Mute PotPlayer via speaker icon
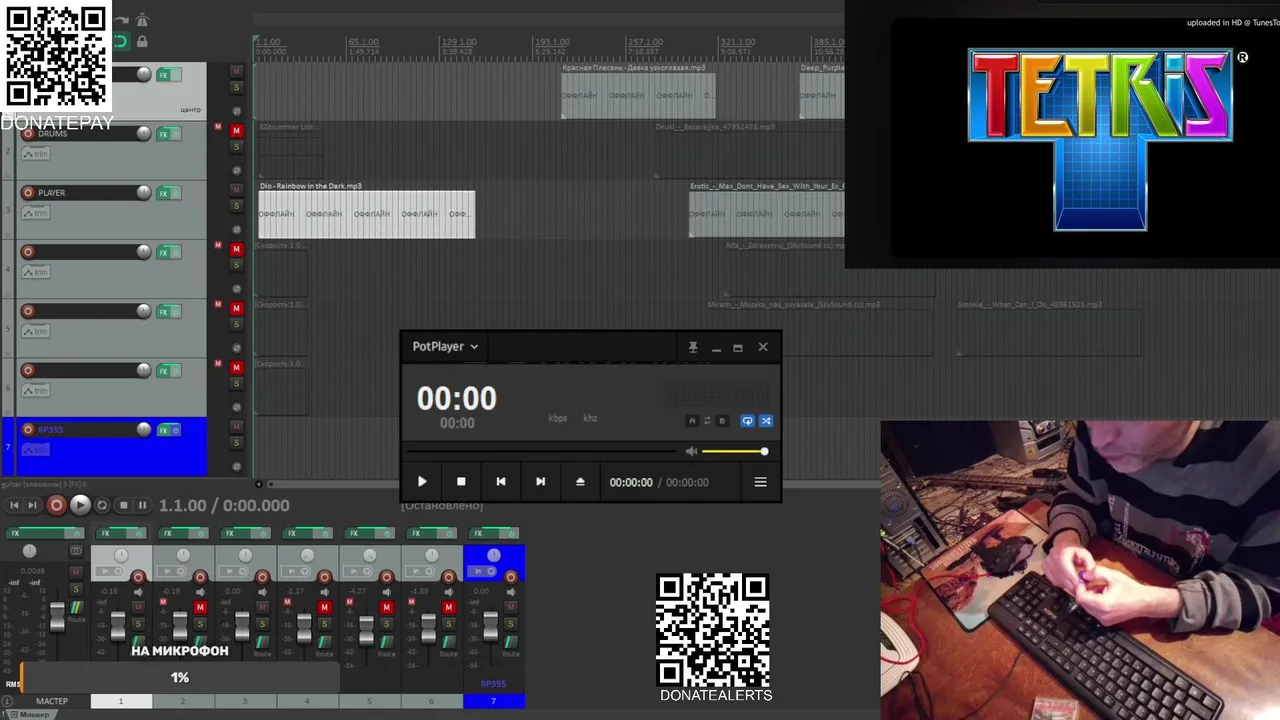The width and height of the screenshot is (1280, 720). point(691,452)
